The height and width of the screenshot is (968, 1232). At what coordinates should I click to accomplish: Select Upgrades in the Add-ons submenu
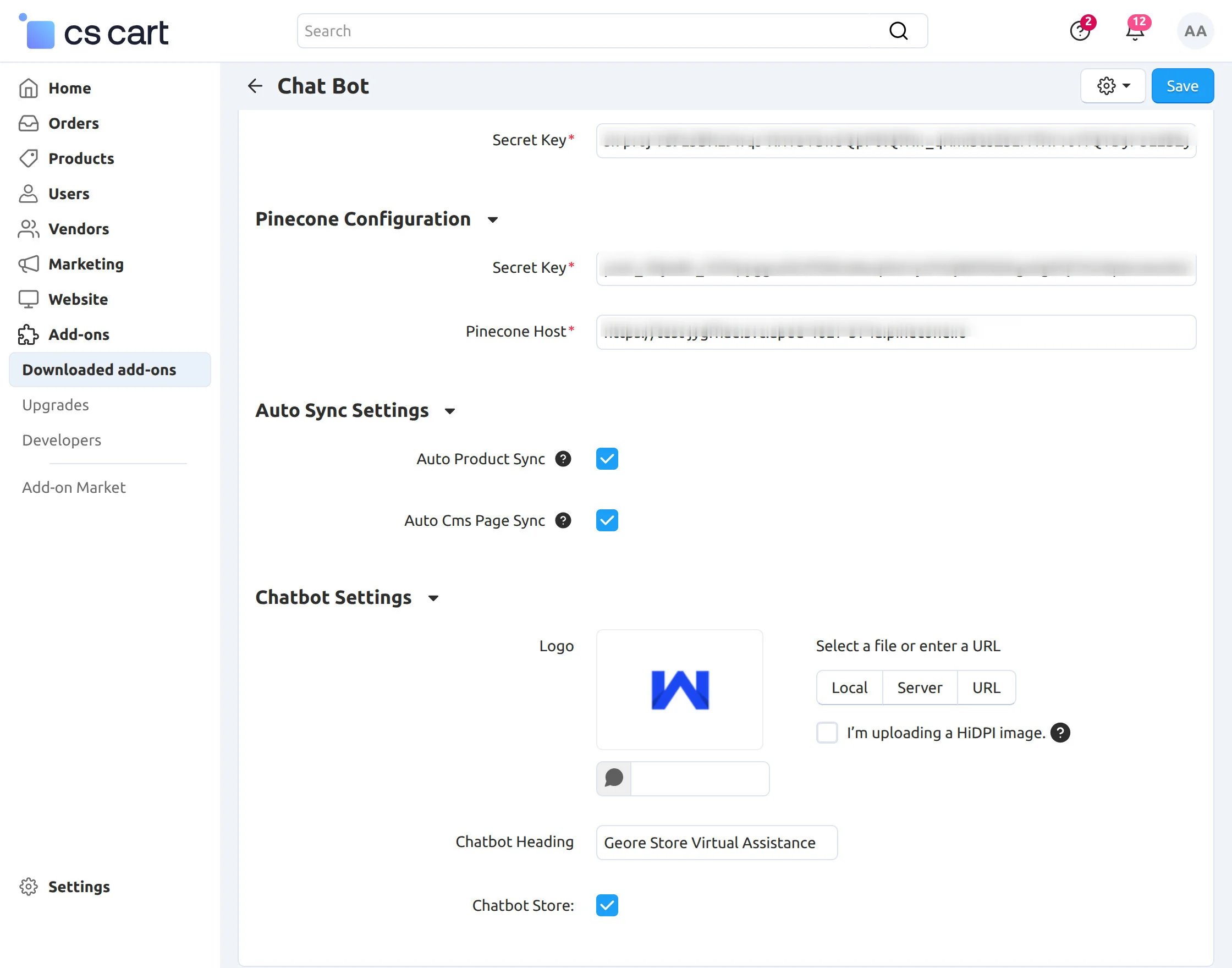click(56, 405)
